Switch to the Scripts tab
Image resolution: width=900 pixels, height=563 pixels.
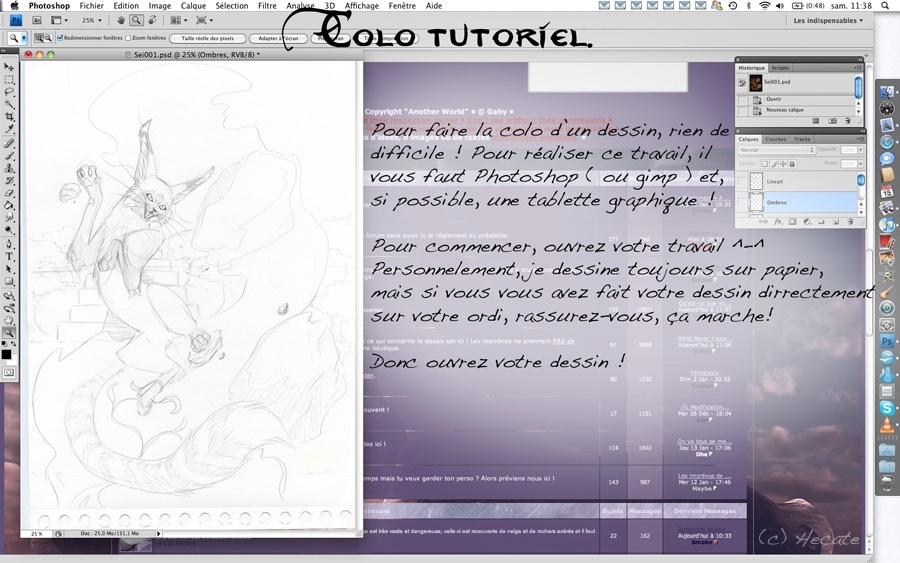tap(780, 68)
